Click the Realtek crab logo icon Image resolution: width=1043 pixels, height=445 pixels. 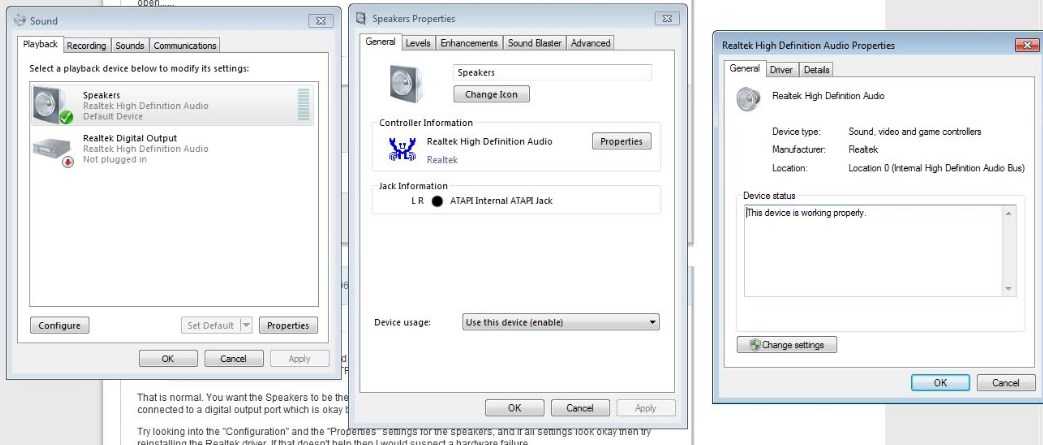[x=402, y=149]
